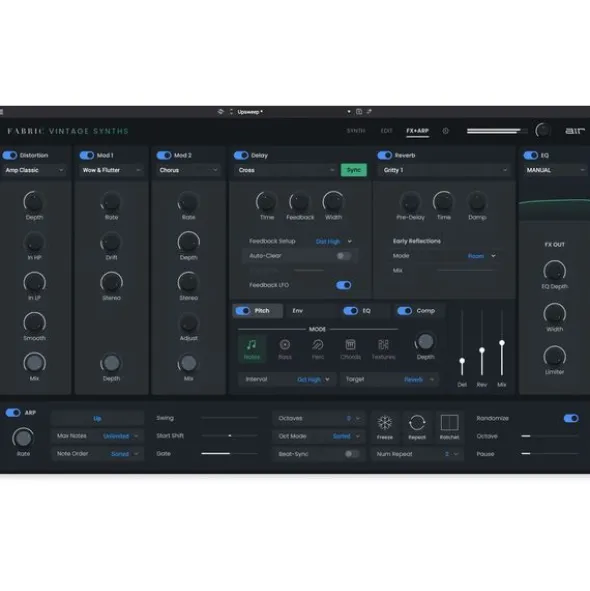Screen dimensions: 590x591
Task: Select the Pitch tab
Action: pyautogui.click(x=258, y=311)
